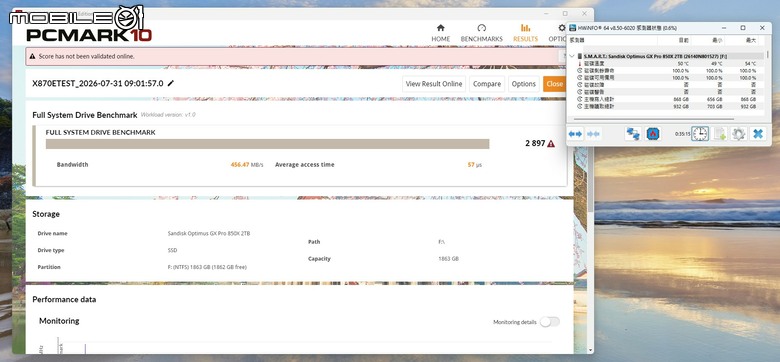This screenshot has width=780, height=362.
Task: Click HWiNFO elapsed time 0:35:15
Action: 682,134
